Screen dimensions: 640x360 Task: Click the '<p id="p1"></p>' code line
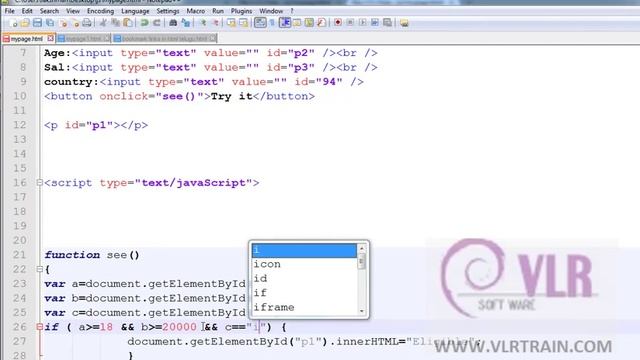[x=96, y=125]
